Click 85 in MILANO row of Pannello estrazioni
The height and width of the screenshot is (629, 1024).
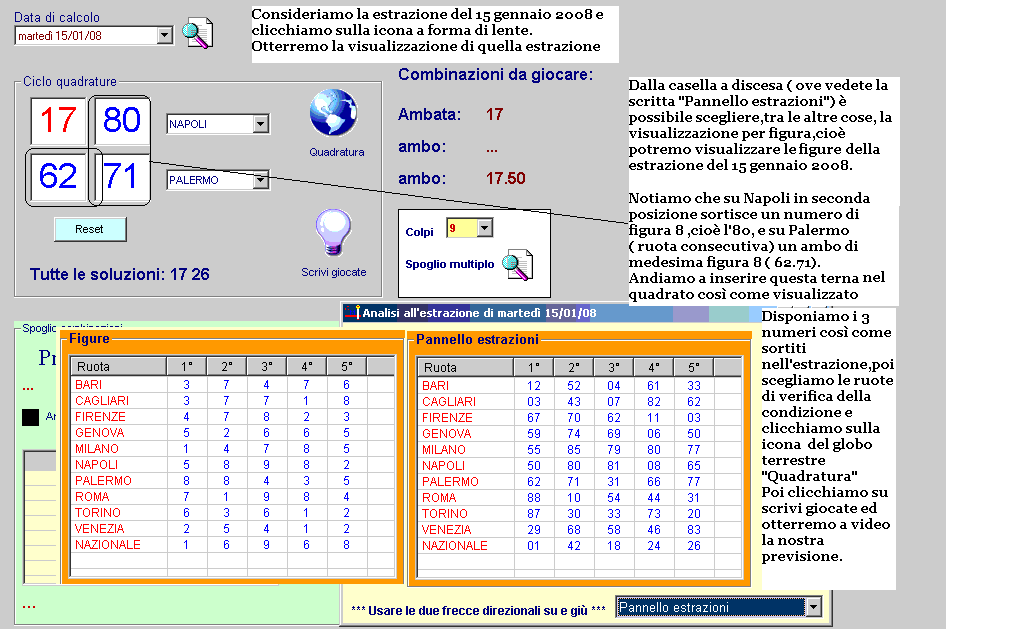pyautogui.click(x=574, y=449)
